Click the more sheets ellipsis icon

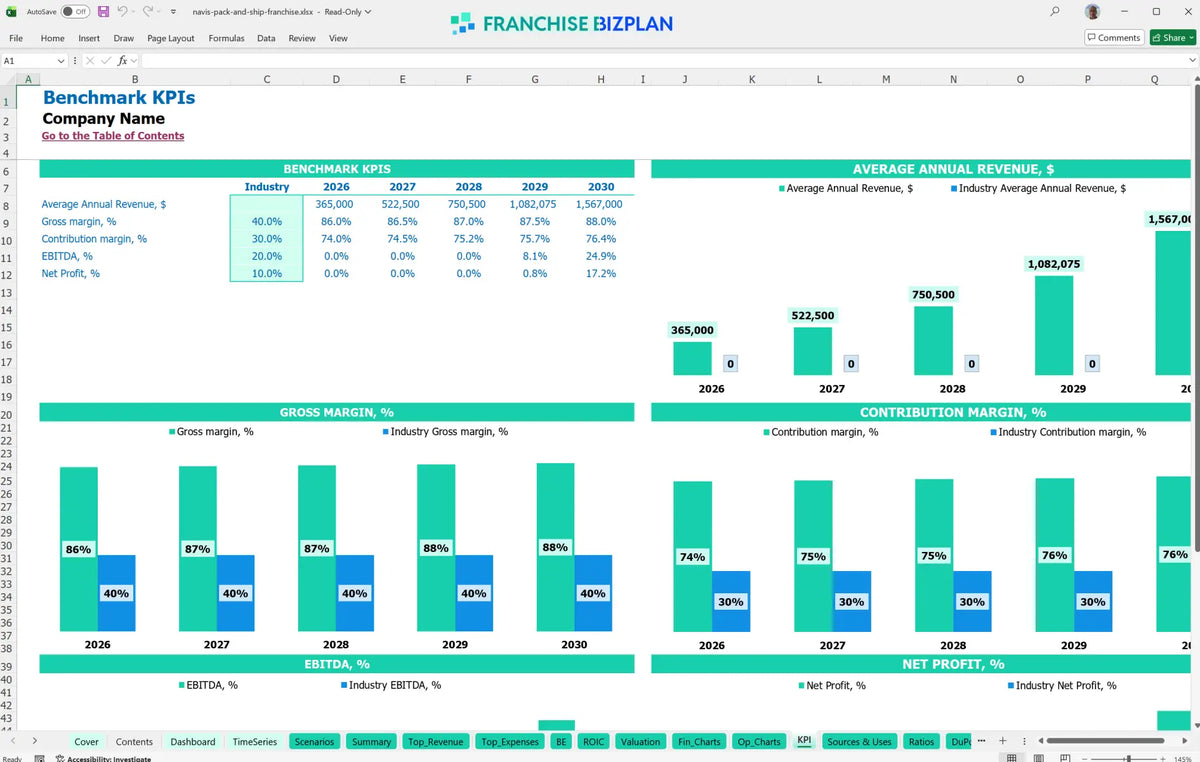pyautogui.click(x=981, y=741)
